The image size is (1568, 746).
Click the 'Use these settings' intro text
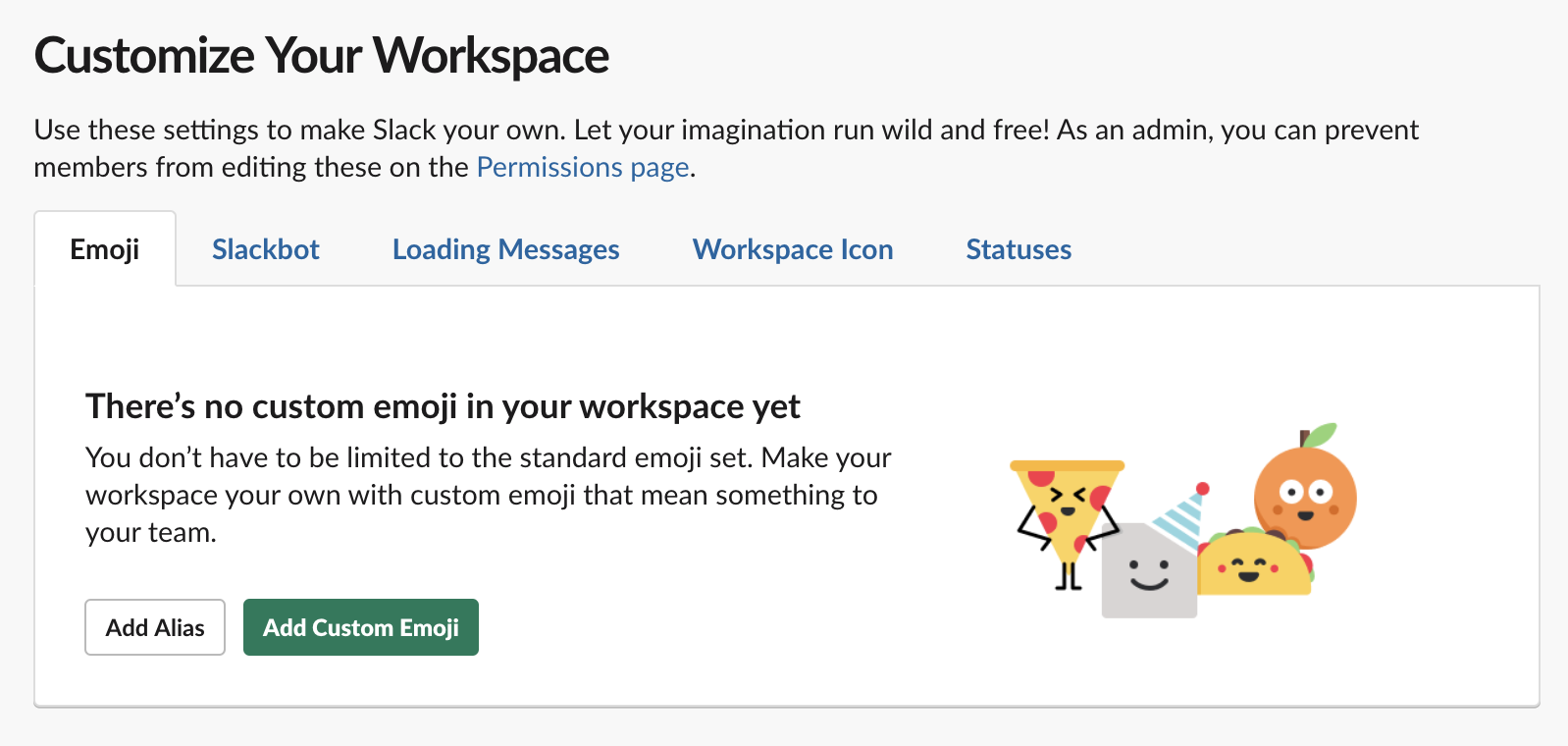click(x=726, y=148)
